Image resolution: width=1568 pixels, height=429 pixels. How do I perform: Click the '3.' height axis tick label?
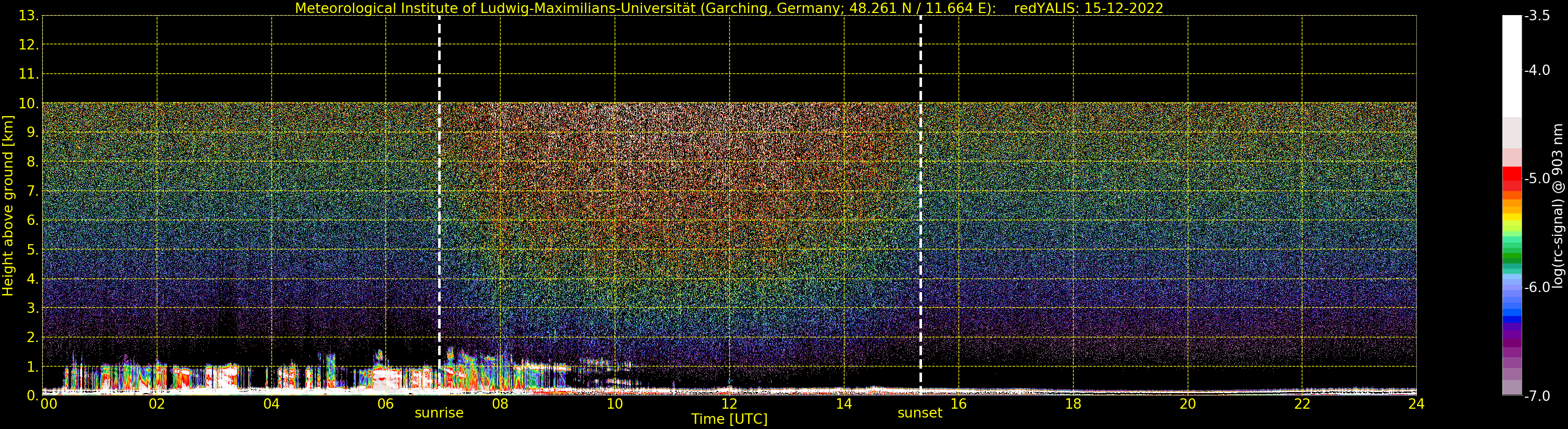tap(32, 308)
